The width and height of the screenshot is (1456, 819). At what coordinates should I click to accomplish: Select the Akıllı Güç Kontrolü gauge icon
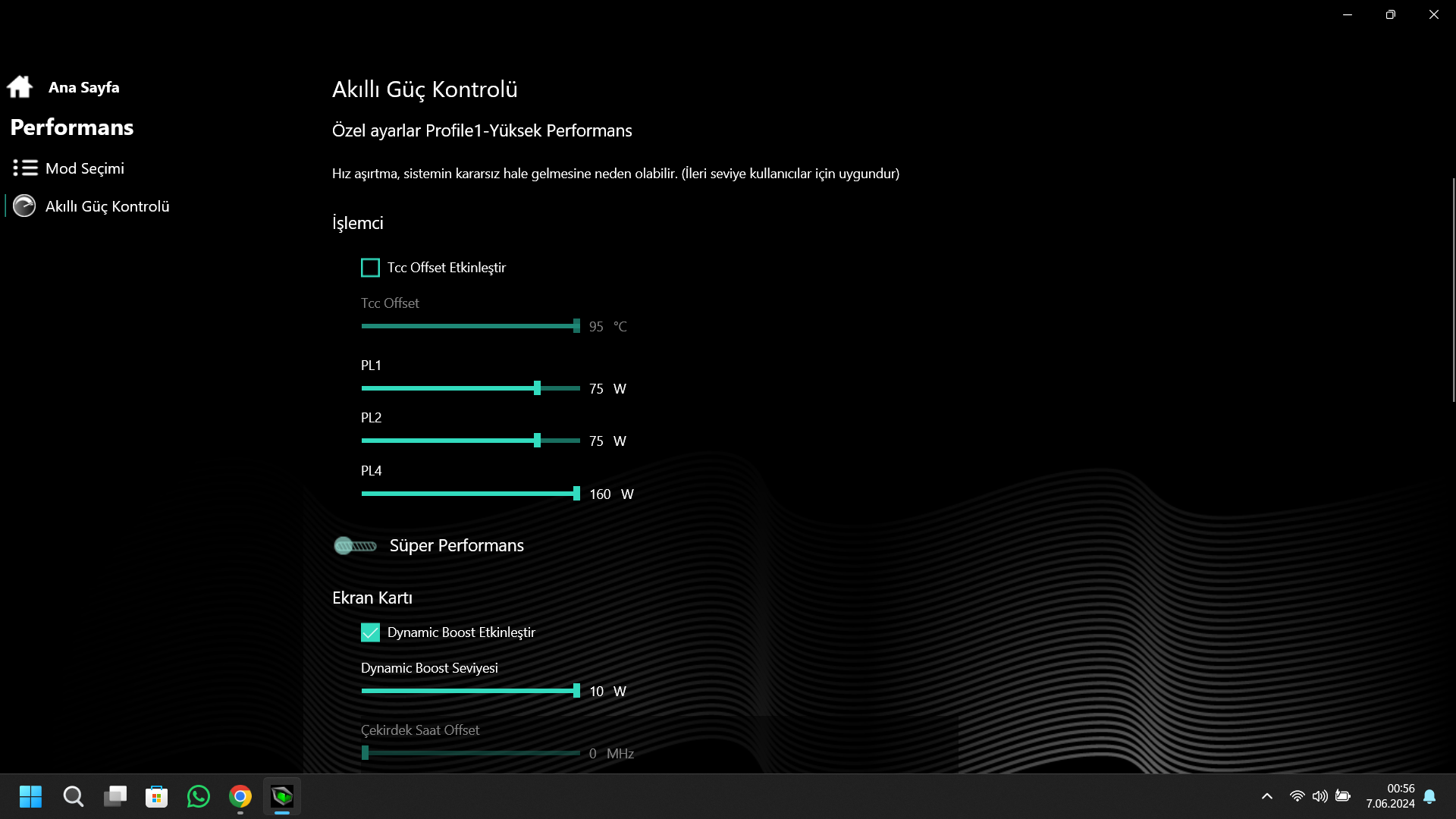[24, 206]
